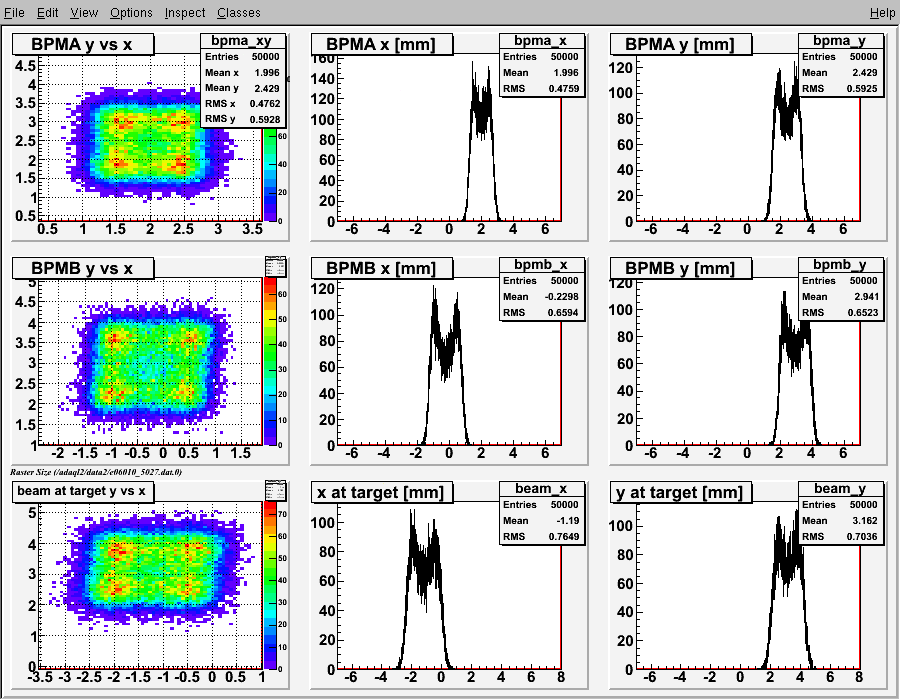
Task: Click 'RMS y 0.5928' in bpma_xy stats
Action: click(243, 119)
